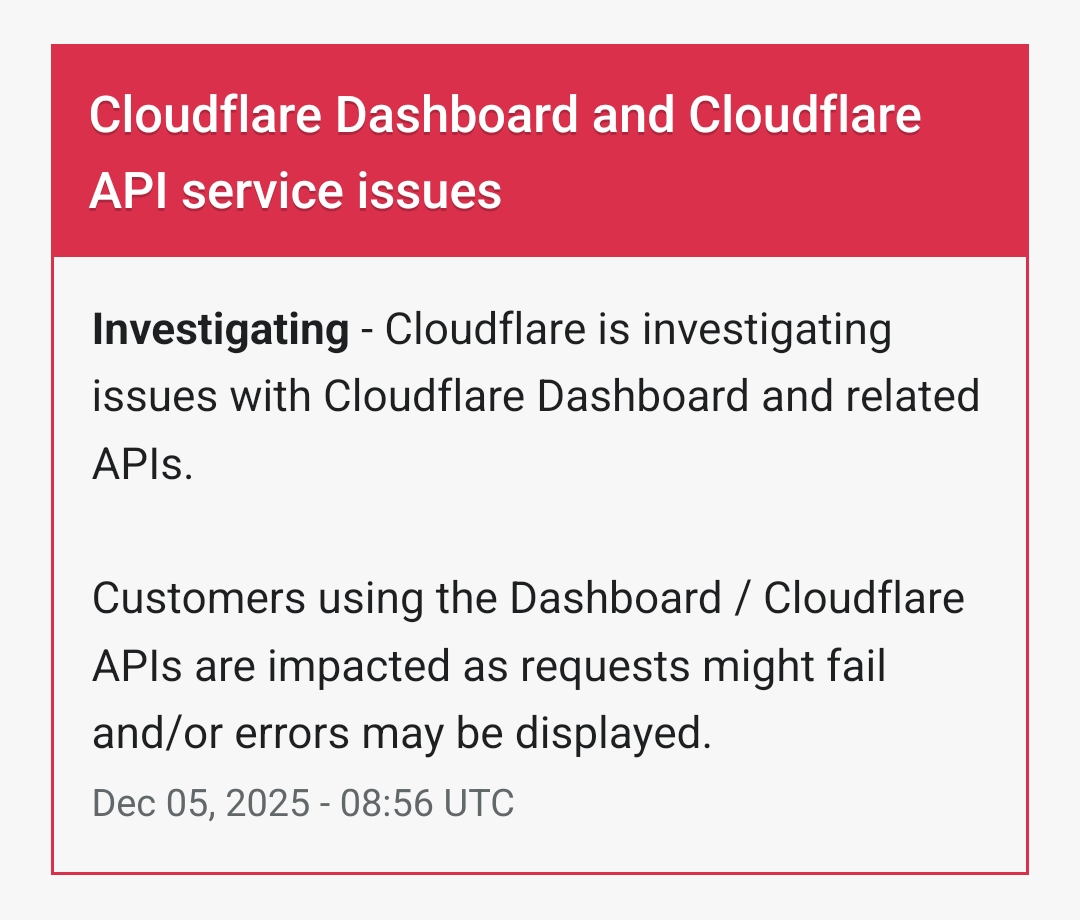Click the Dec 05, 2025 date

pos(201,803)
